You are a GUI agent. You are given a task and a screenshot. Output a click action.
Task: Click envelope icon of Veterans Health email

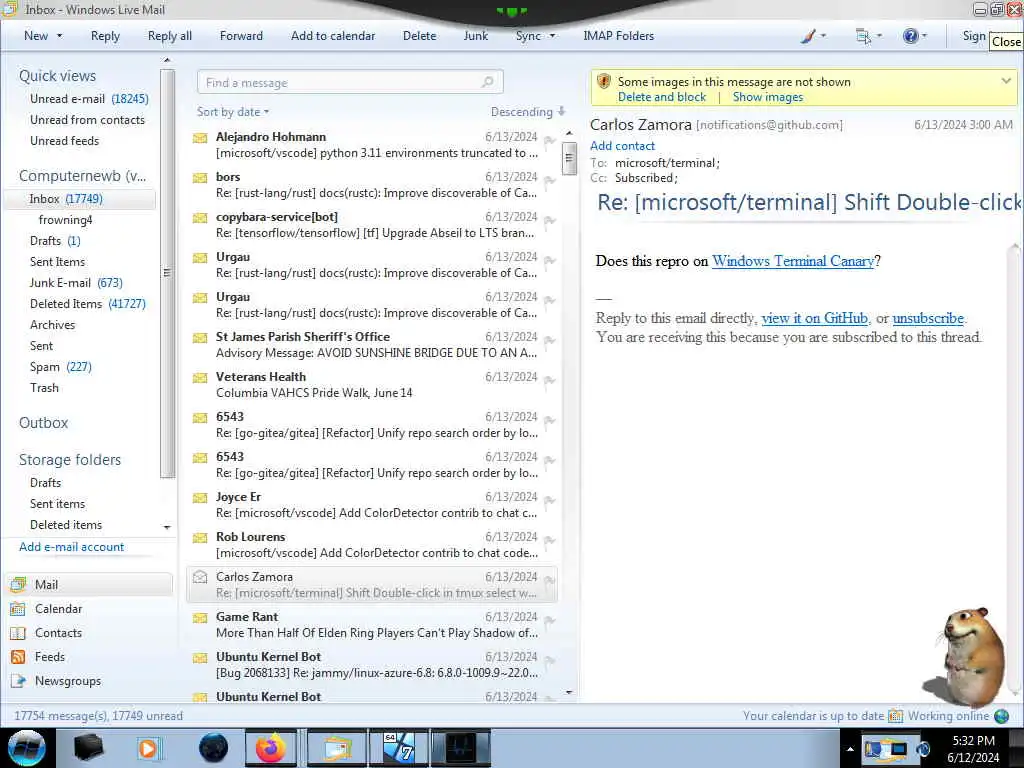click(x=200, y=377)
